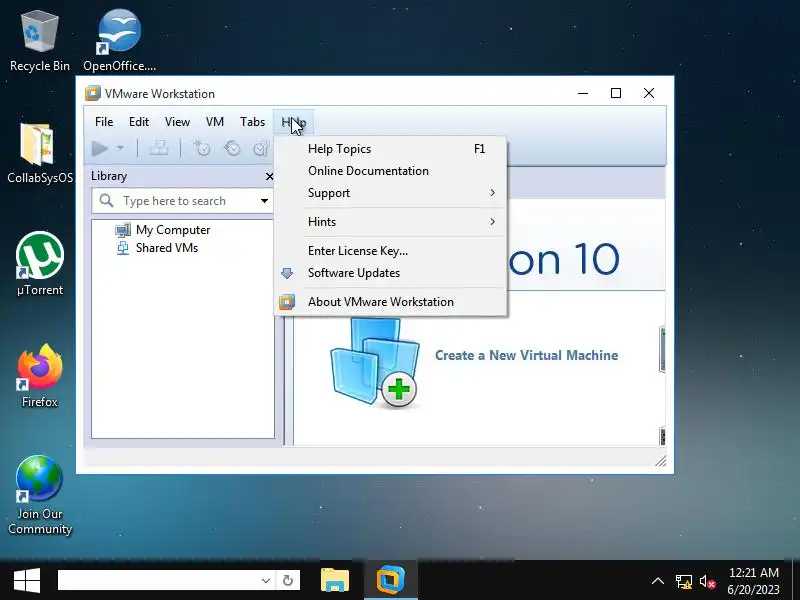This screenshot has height=600, width=800.
Task: Click the muted volume tray icon
Action: pos(707,581)
